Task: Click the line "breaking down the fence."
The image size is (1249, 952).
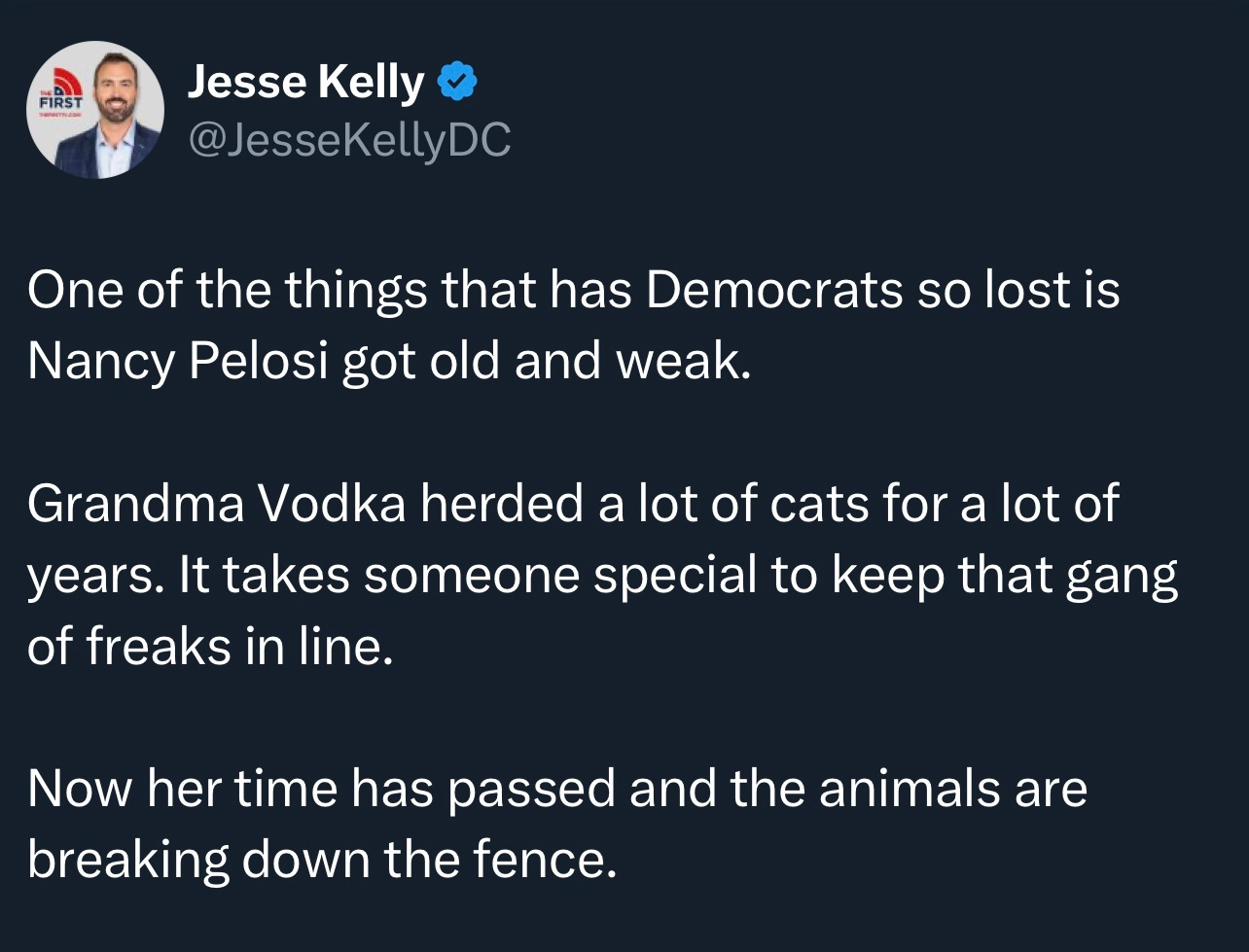Action: [322, 859]
